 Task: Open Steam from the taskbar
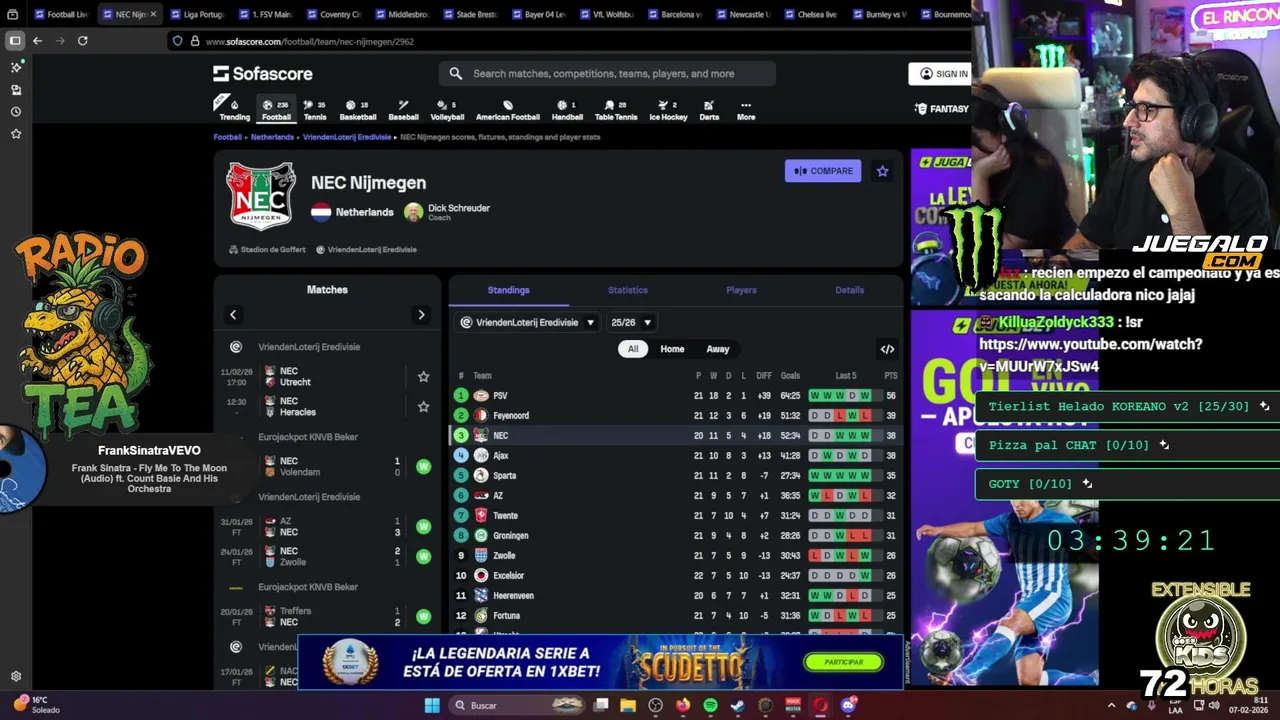(x=738, y=705)
